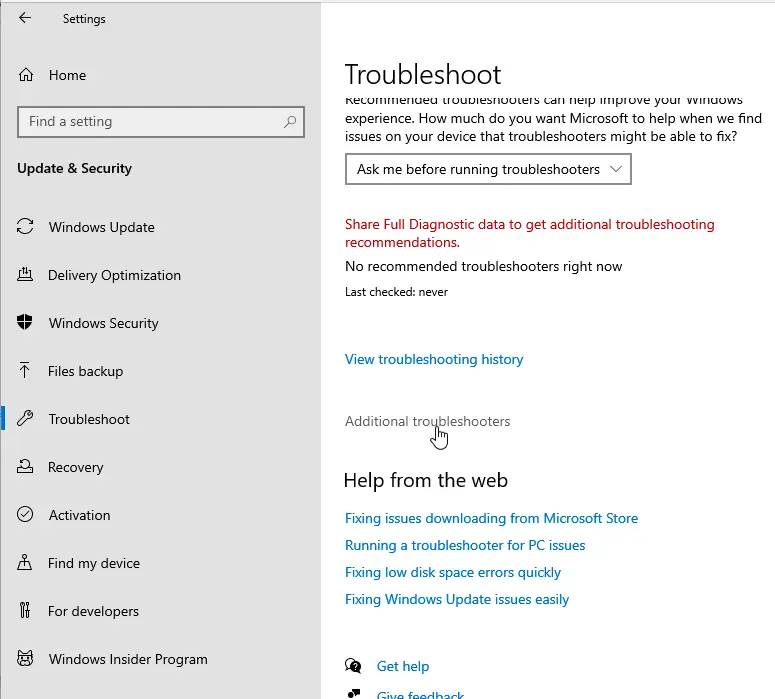Click the Windows Security shield icon
The height and width of the screenshot is (699, 775).
tap(25, 322)
